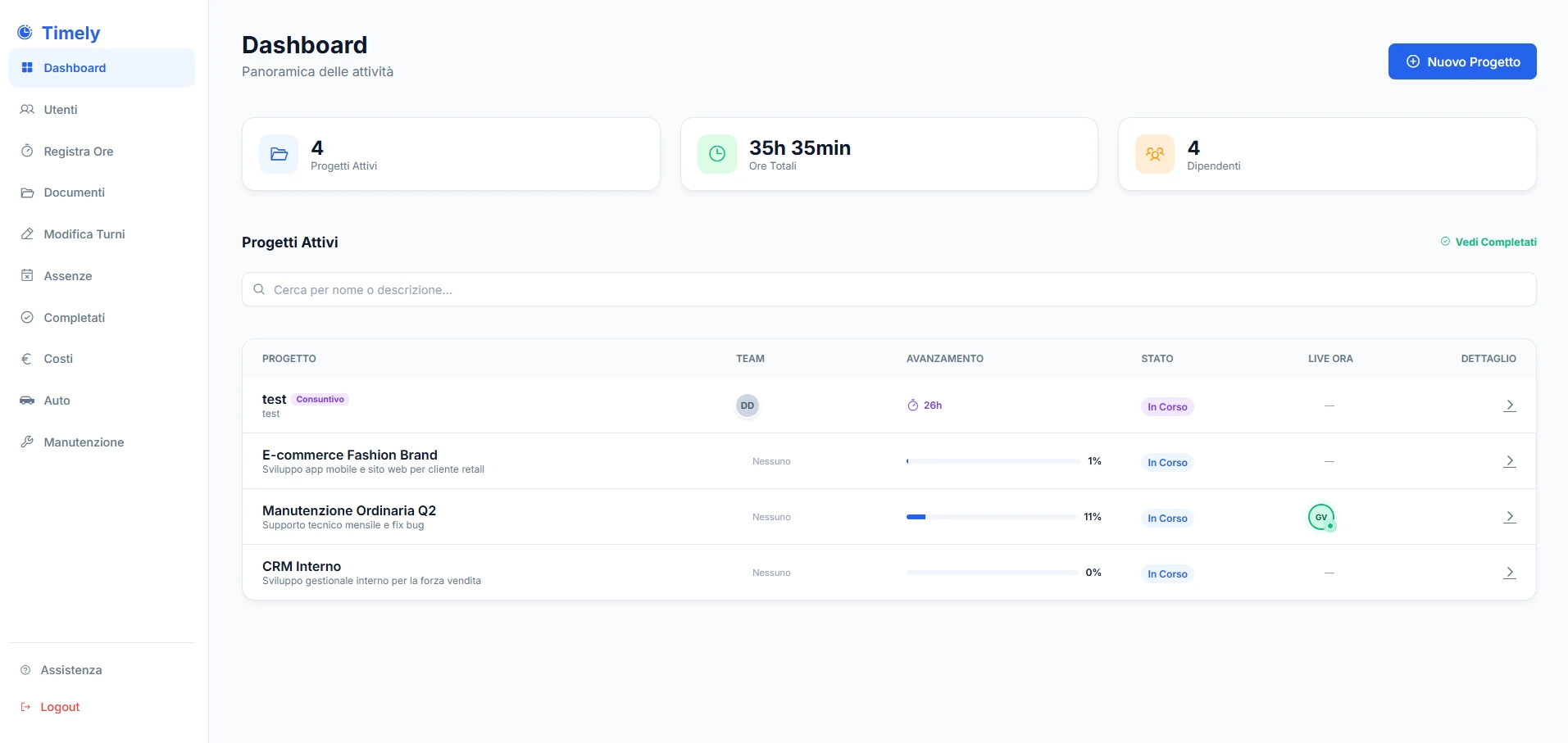
Task: Click the CRM Interno project name
Action: tap(302, 566)
